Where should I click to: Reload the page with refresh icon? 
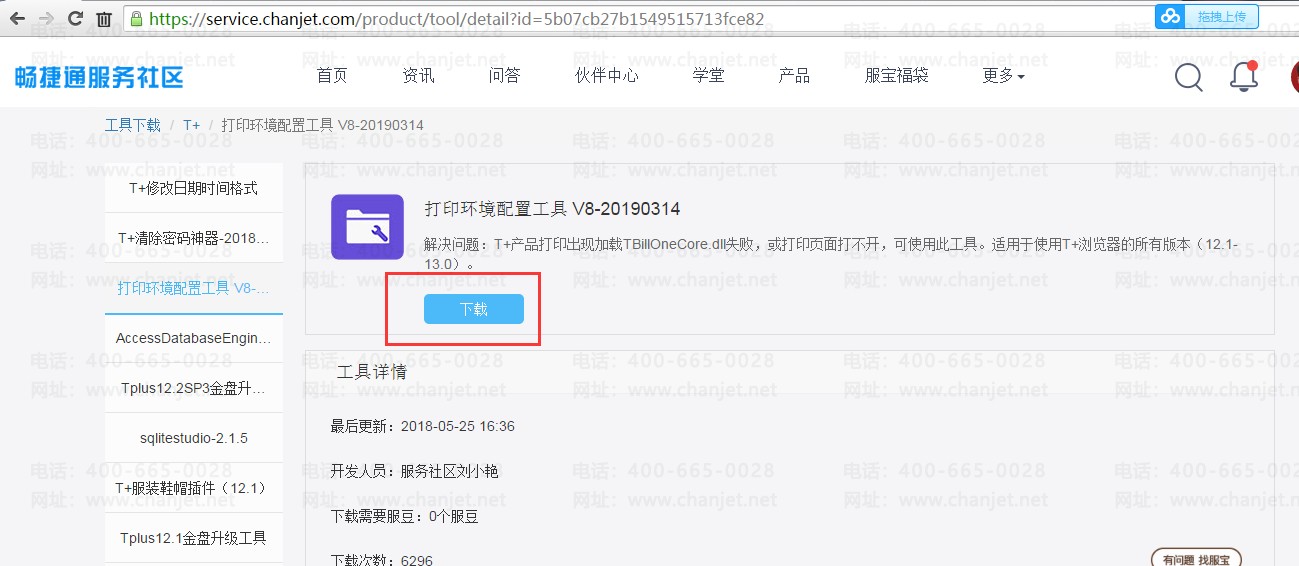(75, 18)
